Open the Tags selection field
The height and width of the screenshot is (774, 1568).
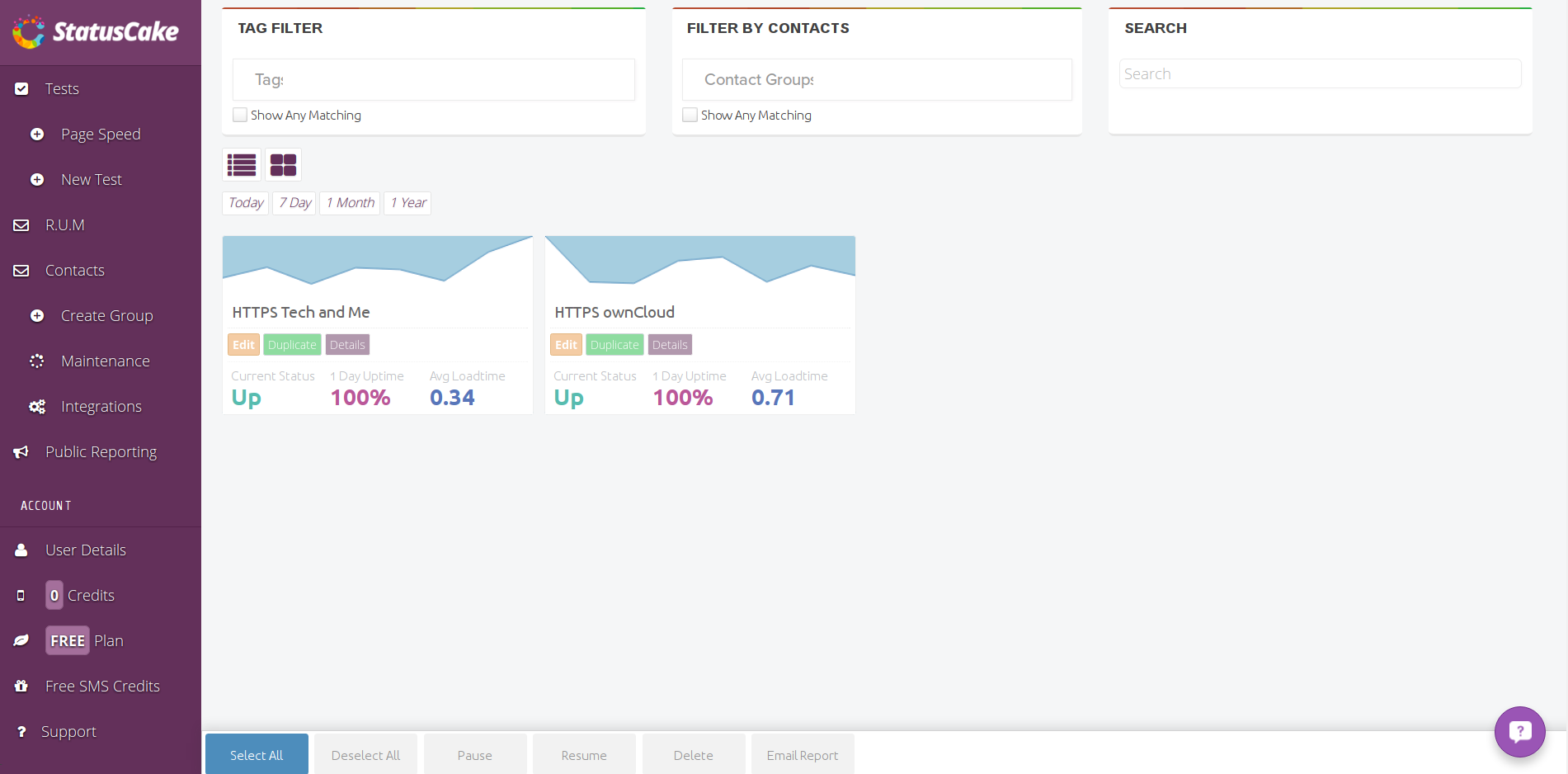pos(434,79)
